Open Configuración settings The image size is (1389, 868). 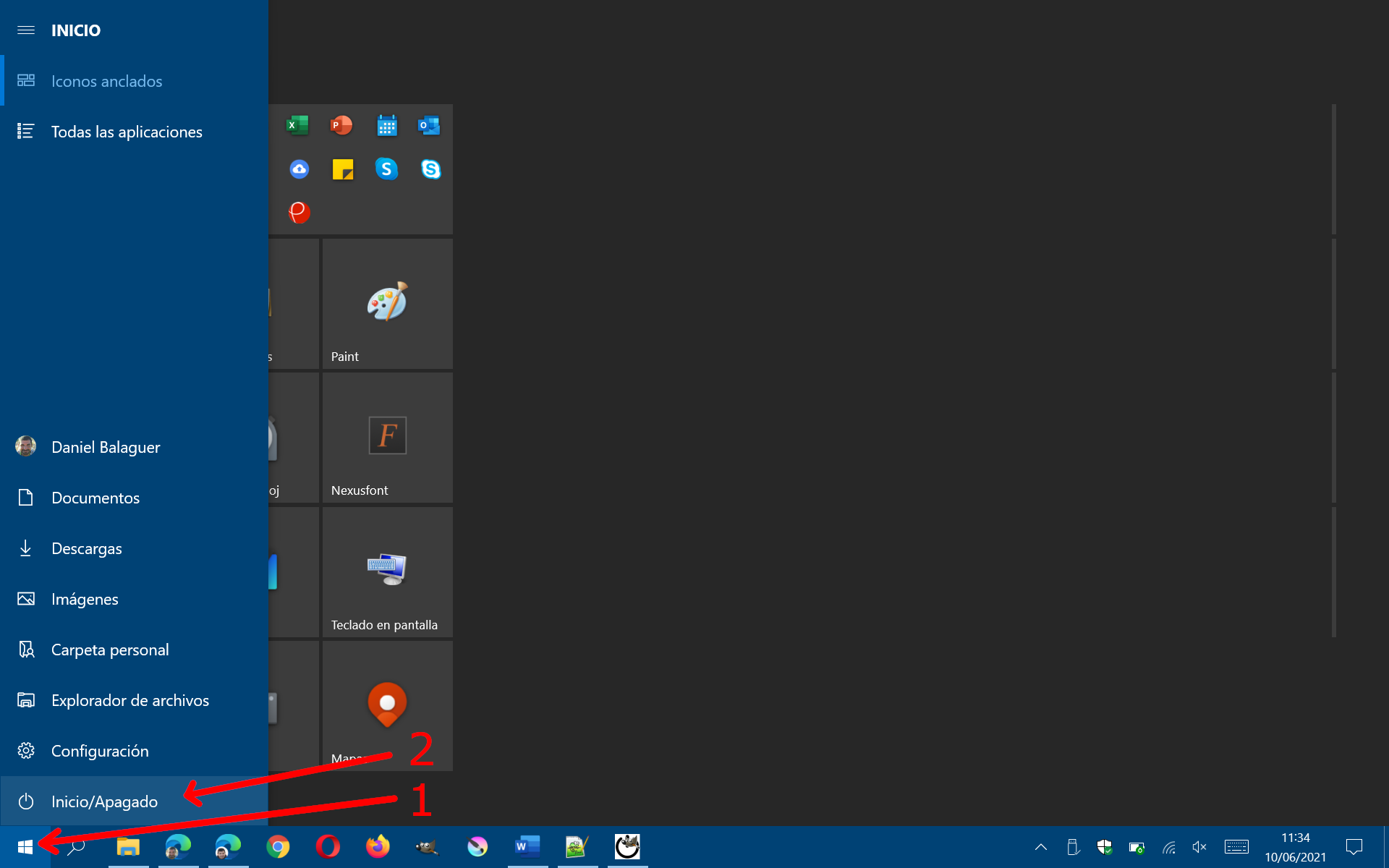point(100,751)
